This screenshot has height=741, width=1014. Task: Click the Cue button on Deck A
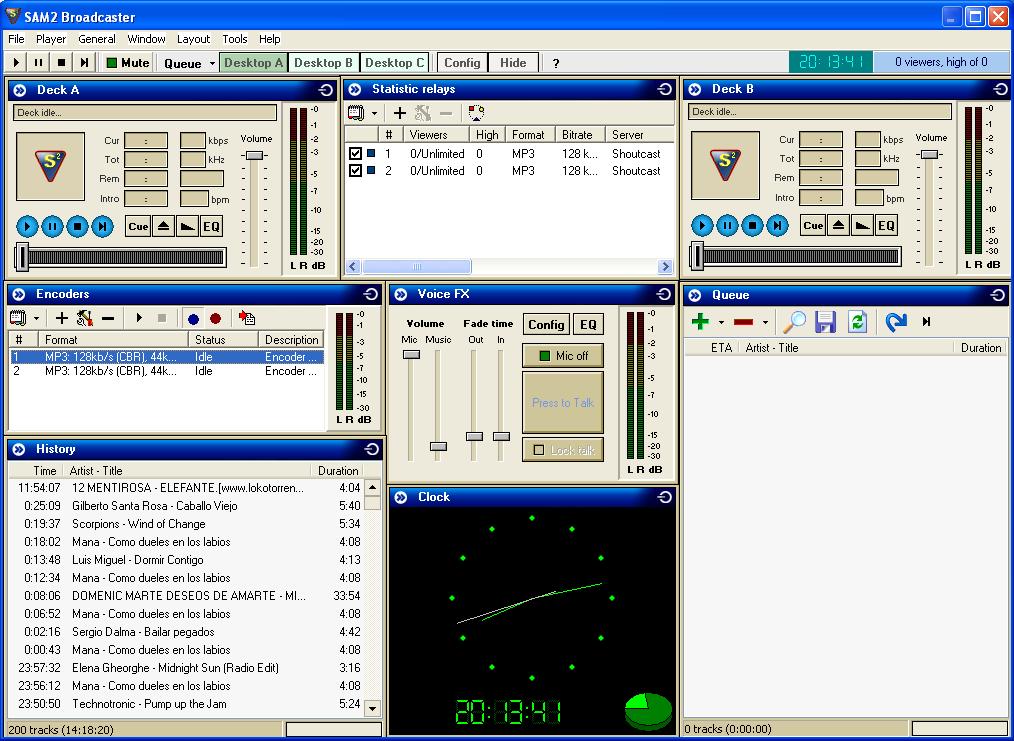pos(138,226)
